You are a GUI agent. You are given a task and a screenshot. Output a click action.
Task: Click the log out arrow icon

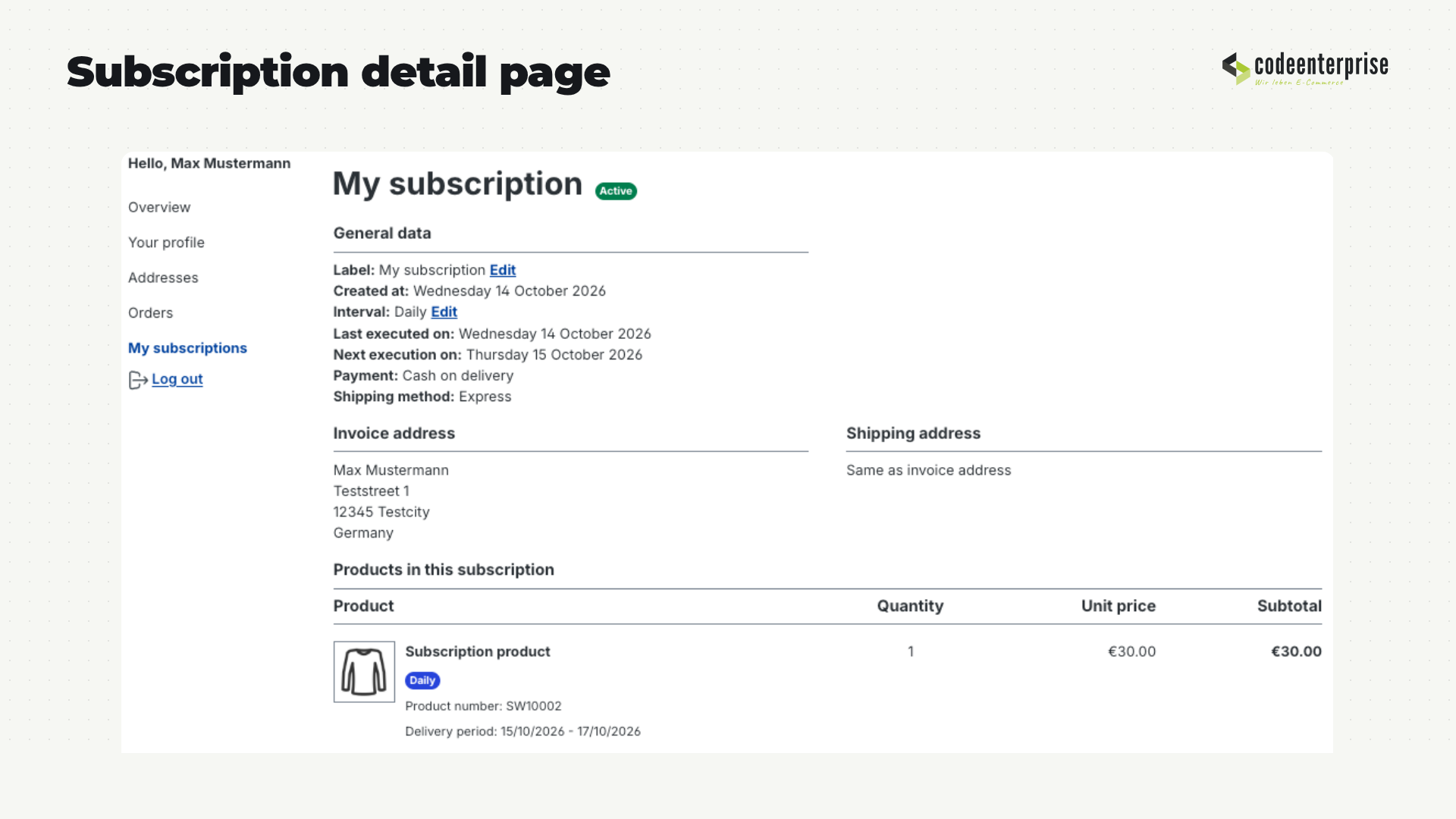coord(138,380)
